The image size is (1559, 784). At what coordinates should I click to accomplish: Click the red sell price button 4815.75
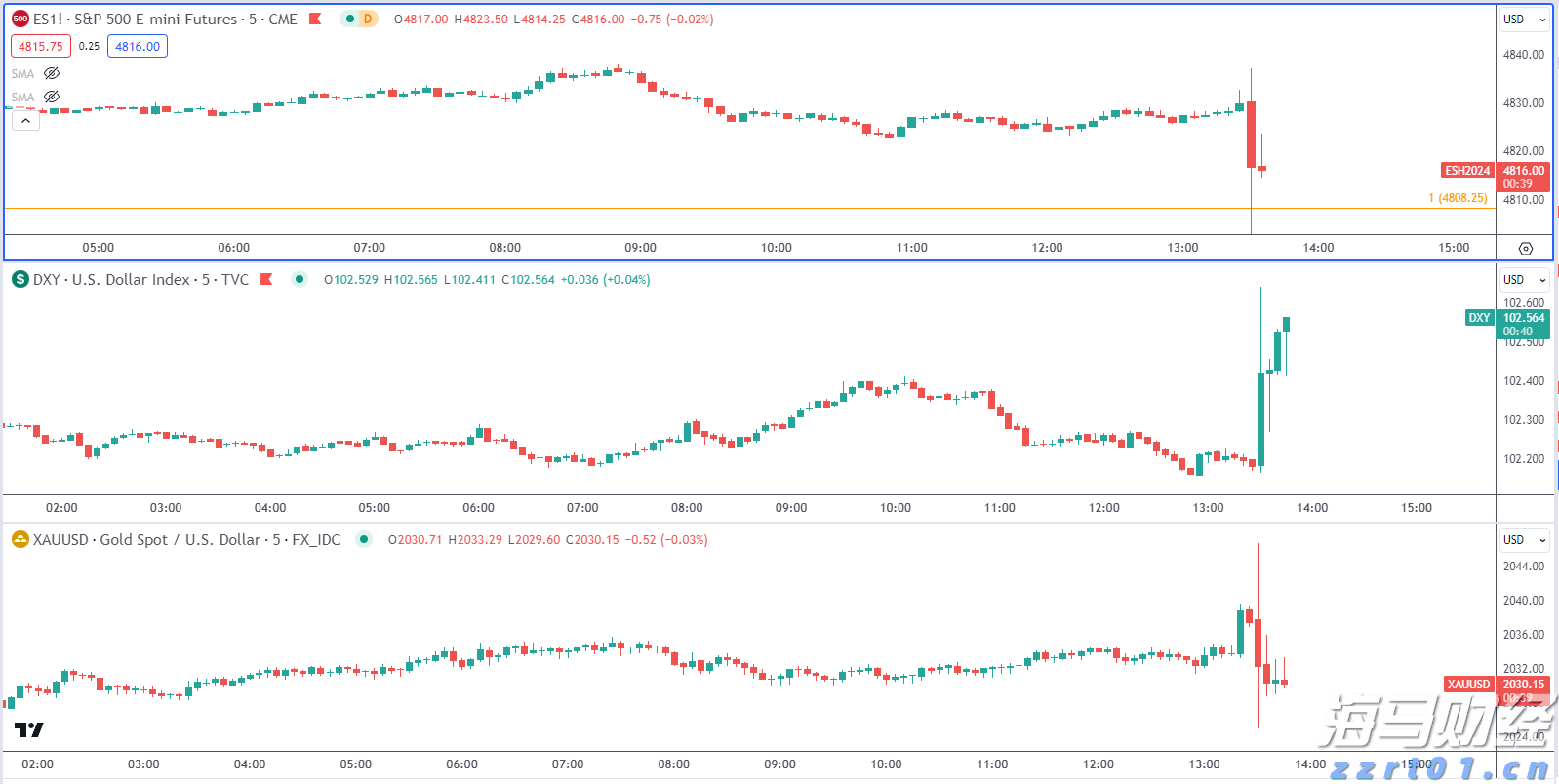pos(41,46)
